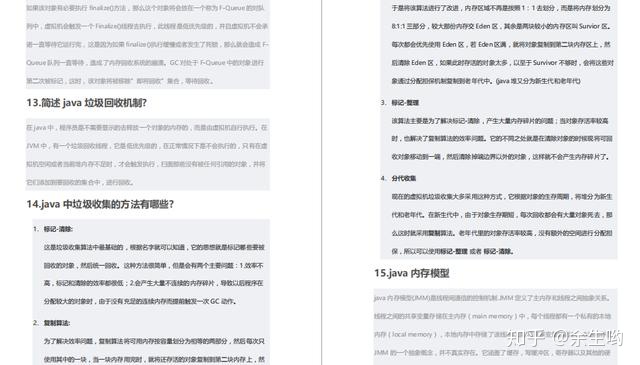
Task: Click the paragraph explaining 标记-整理
Action: coord(502,139)
